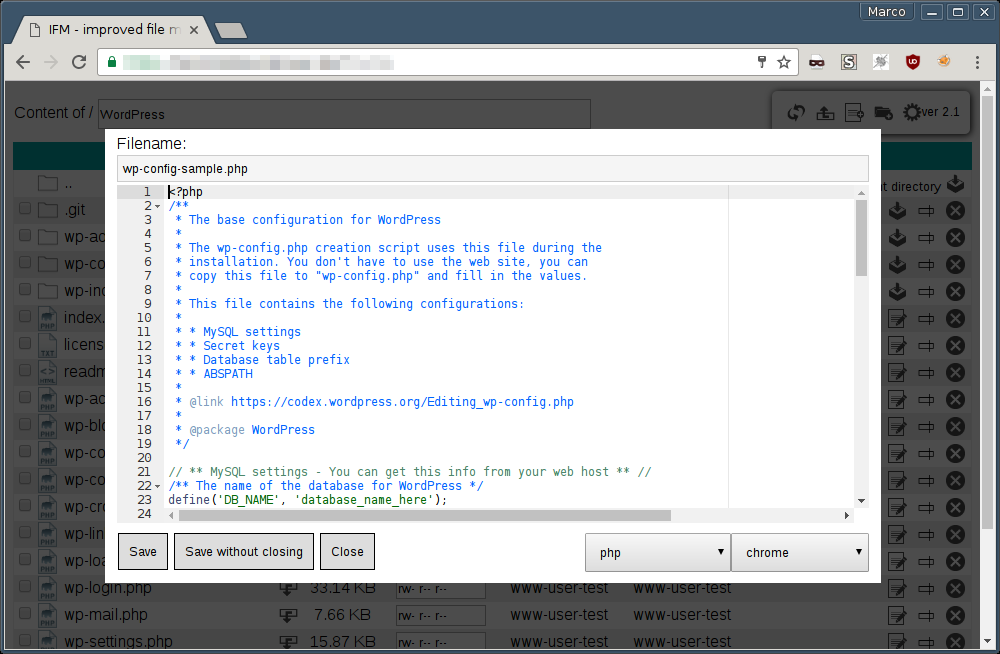
Task: Select the wp-settings.php checkbox
Action: click(x=25, y=639)
